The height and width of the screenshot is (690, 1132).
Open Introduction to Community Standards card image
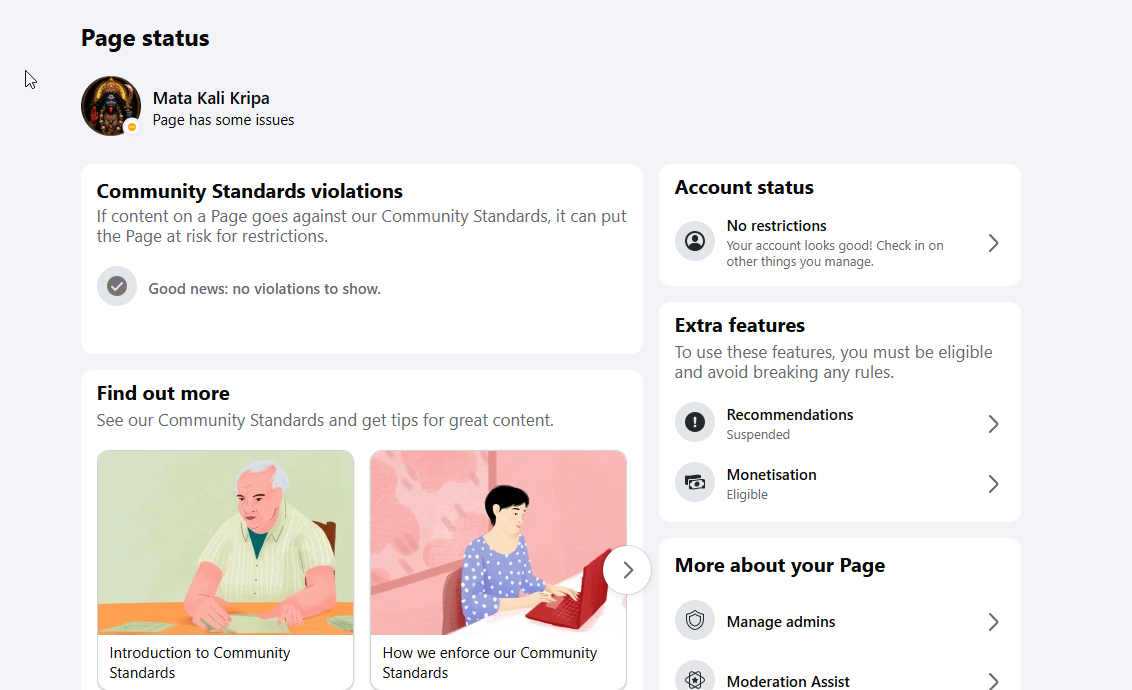click(x=225, y=543)
